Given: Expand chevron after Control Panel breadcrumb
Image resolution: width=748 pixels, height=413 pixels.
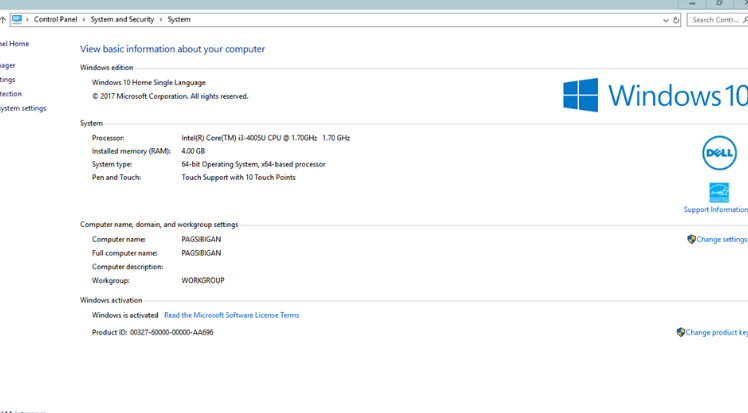Looking at the screenshot, I should (84, 20).
